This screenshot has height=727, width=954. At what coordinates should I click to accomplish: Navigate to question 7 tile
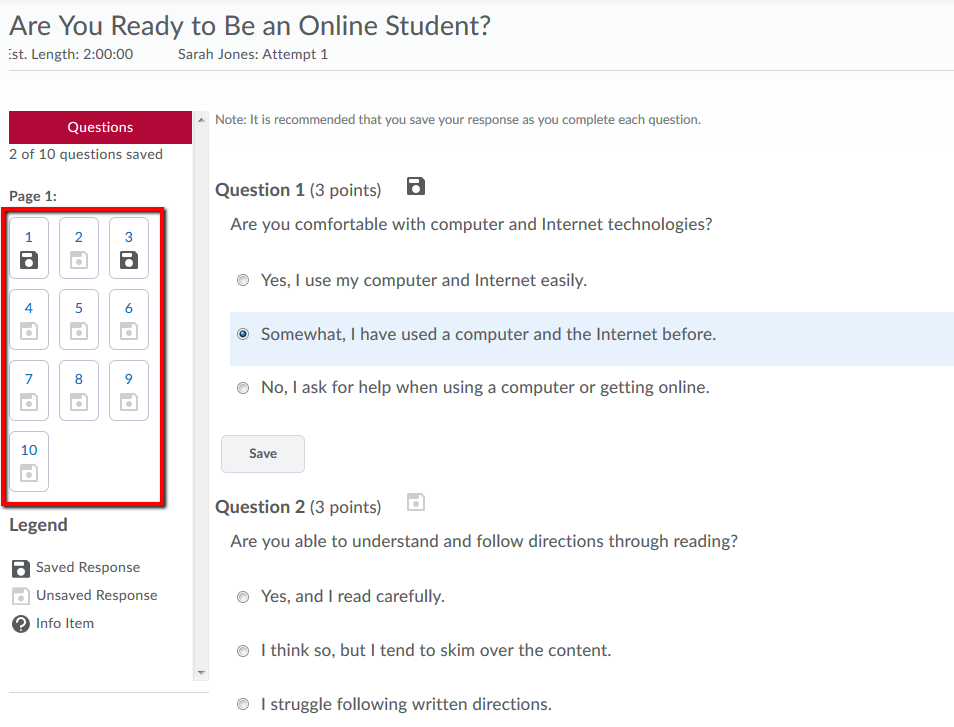[x=29, y=390]
